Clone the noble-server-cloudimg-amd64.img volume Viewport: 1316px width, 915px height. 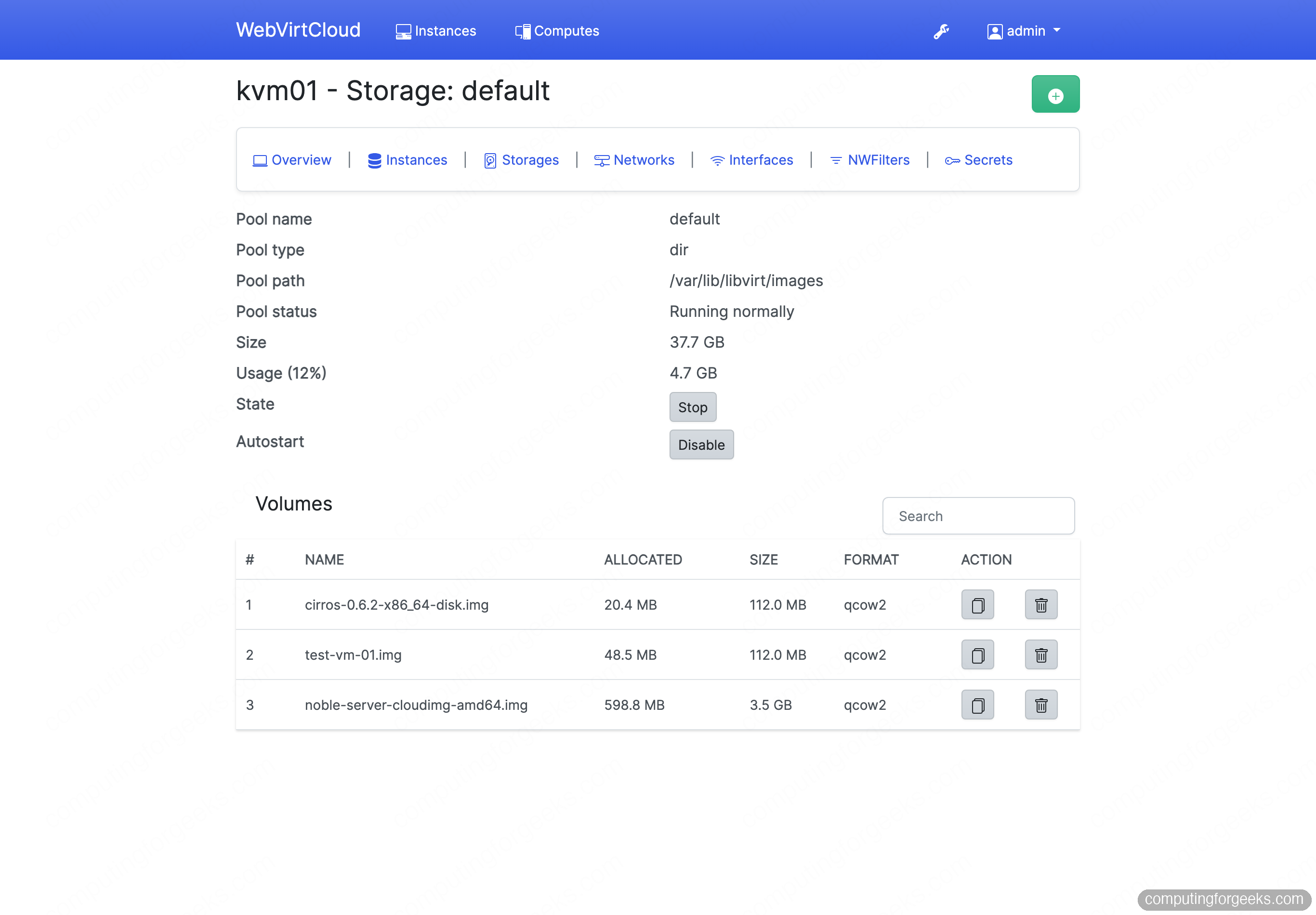pos(977,704)
